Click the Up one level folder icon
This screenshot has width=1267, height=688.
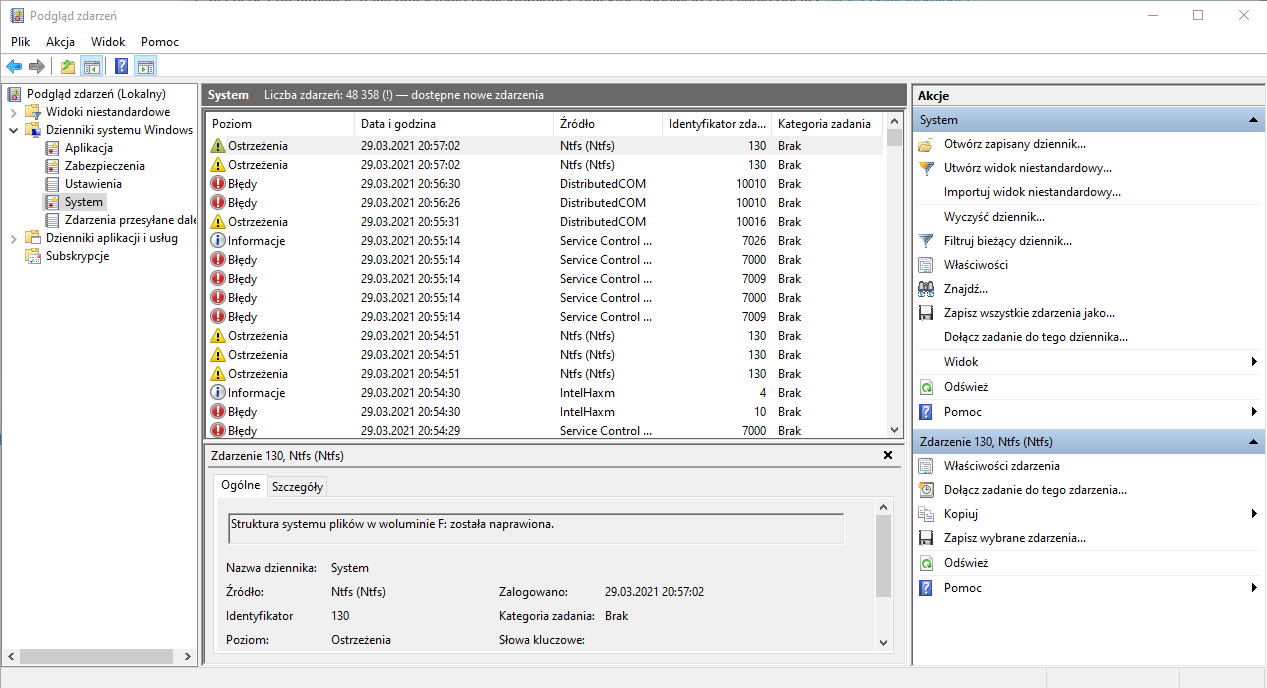tap(67, 67)
